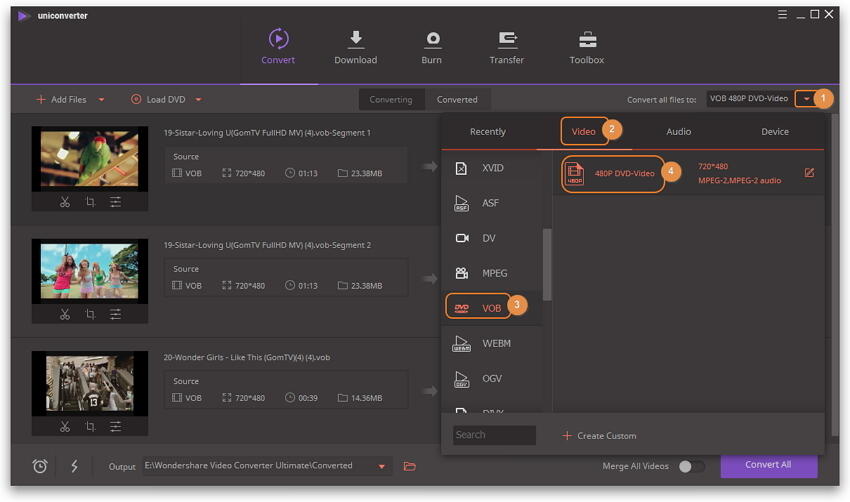This screenshot has height=502, width=850.
Task: Trim the Segment 1 video with scissors
Action: coord(65,202)
